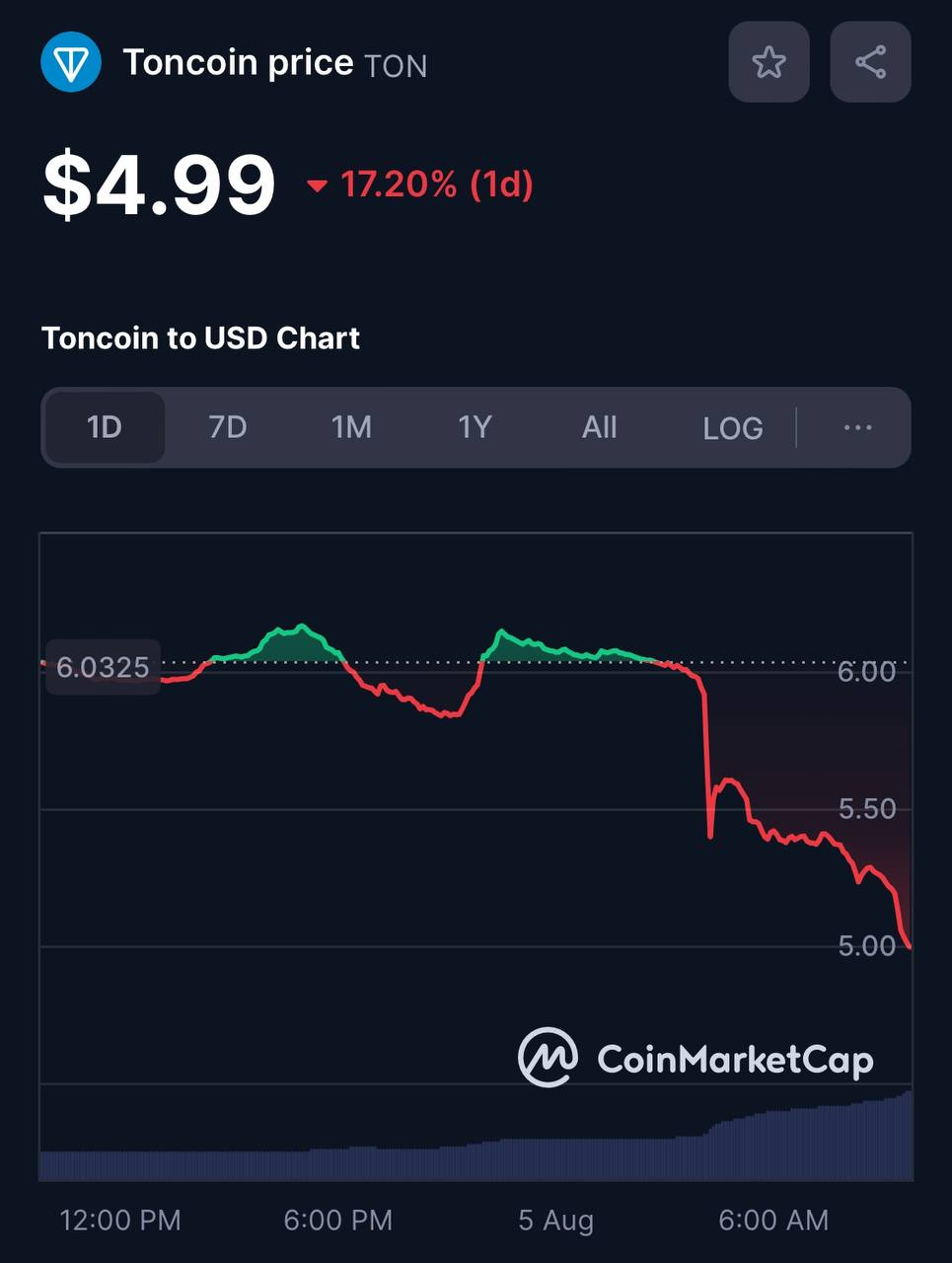Switch to the 7D chart range
The height and width of the screenshot is (1263, 952).
tap(227, 427)
